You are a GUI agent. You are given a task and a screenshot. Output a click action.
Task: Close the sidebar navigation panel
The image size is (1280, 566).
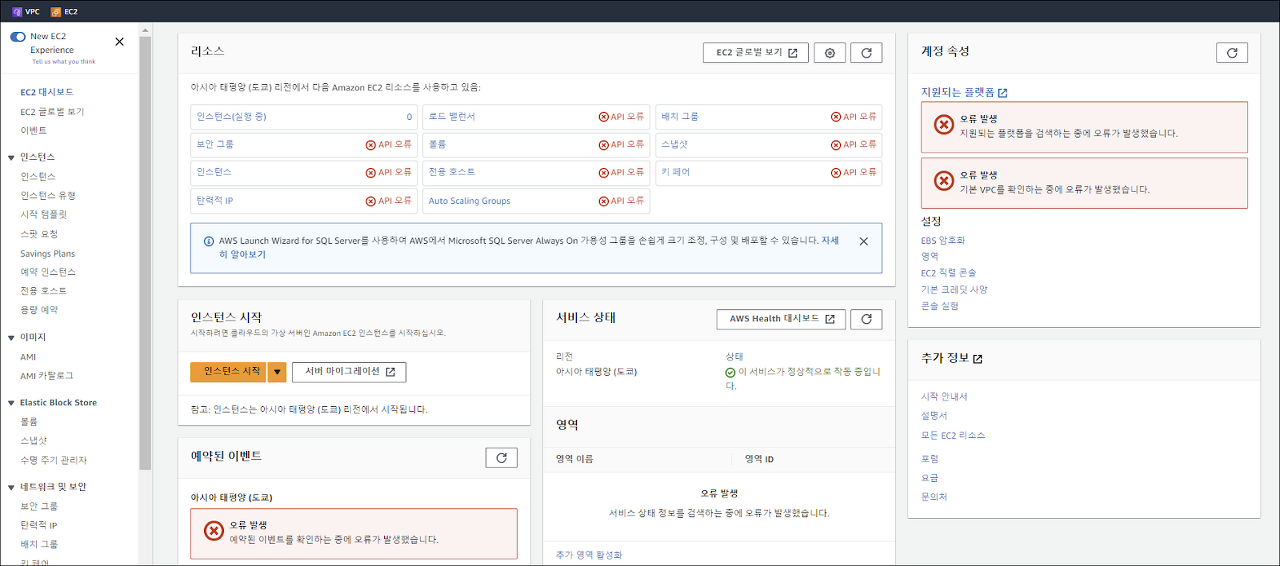coord(120,42)
